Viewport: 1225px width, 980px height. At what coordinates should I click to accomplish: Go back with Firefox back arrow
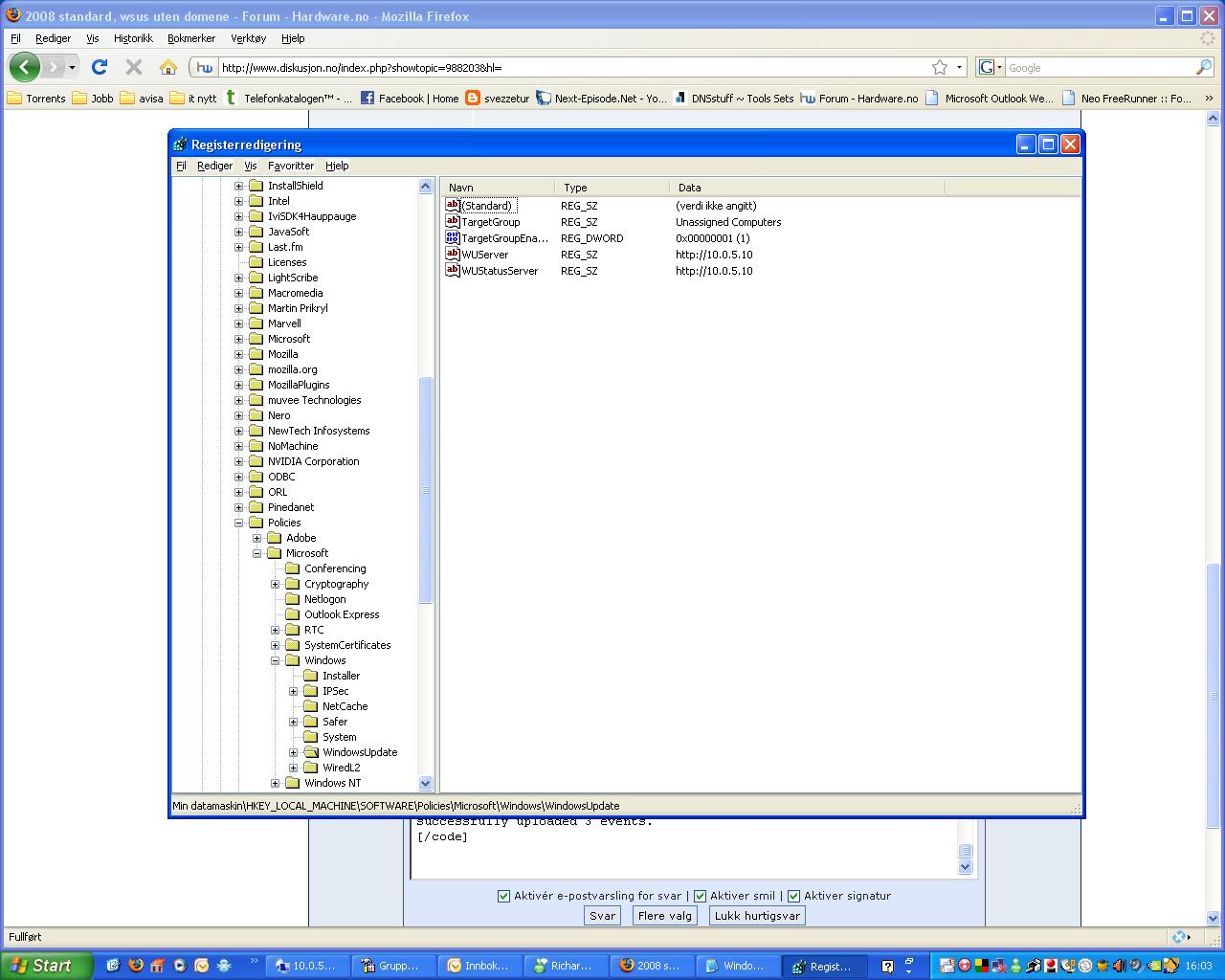[x=25, y=67]
